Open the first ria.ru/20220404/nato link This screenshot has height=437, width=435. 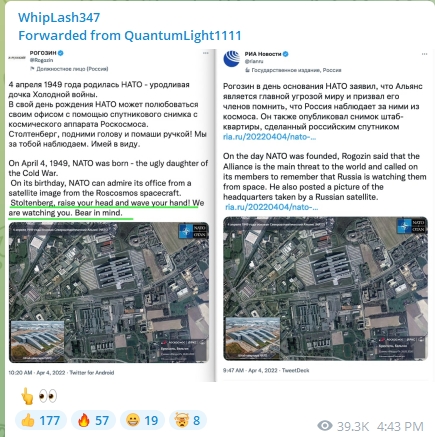click(x=269, y=137)
